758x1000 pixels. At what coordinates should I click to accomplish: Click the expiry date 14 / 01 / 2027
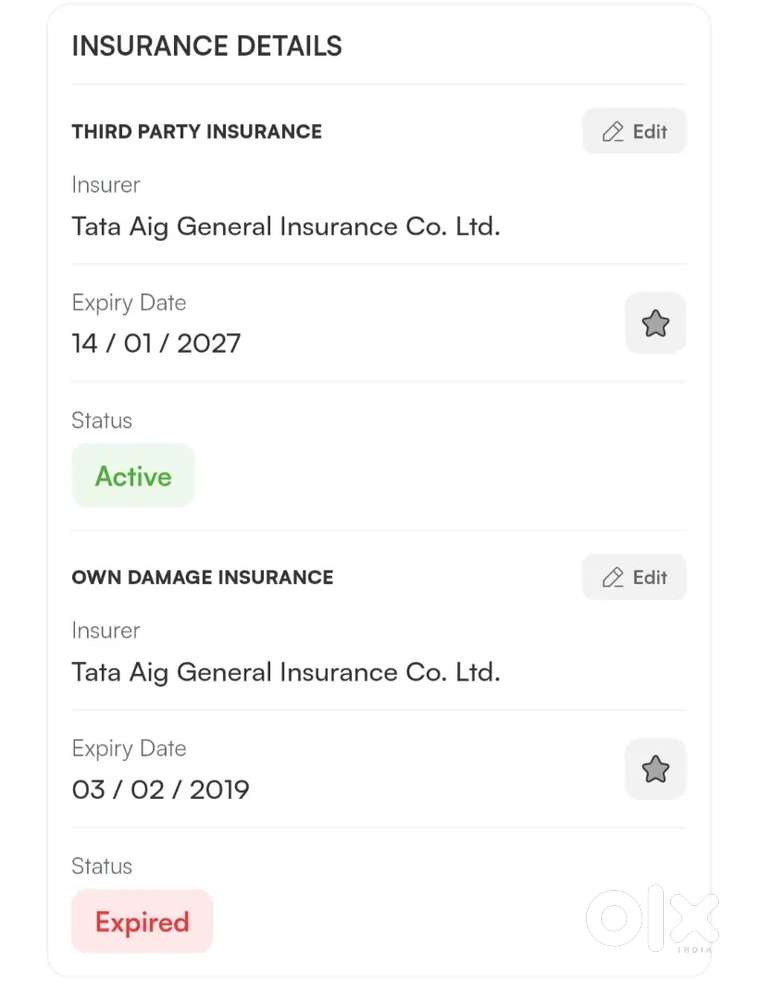[x=156, y=344]
